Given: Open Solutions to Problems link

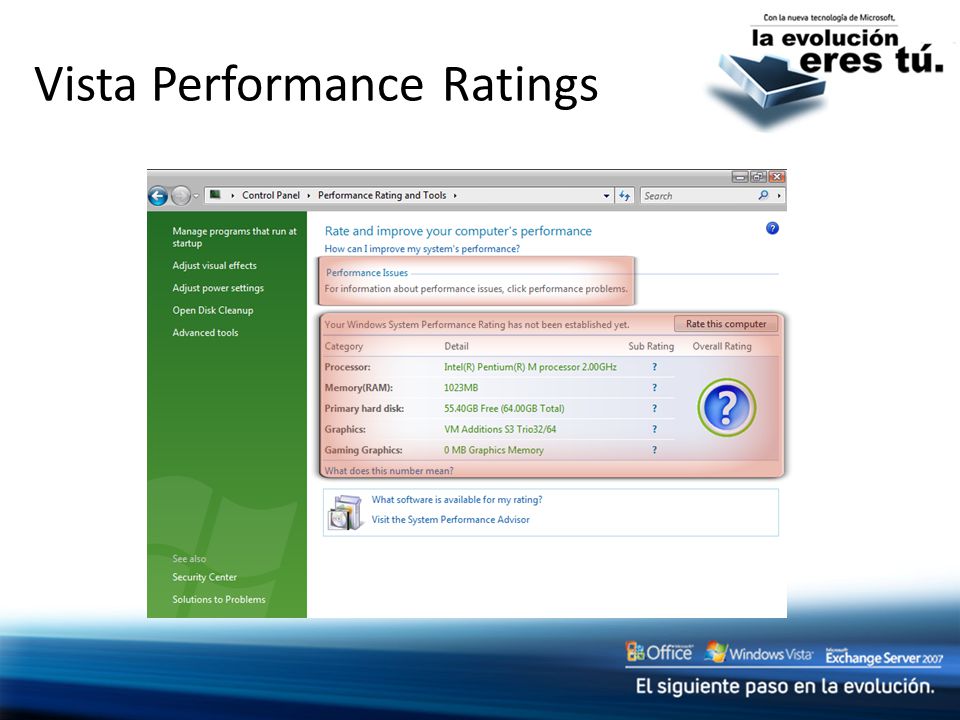Looking at the screenshot, I should click(x=219, y=599).
